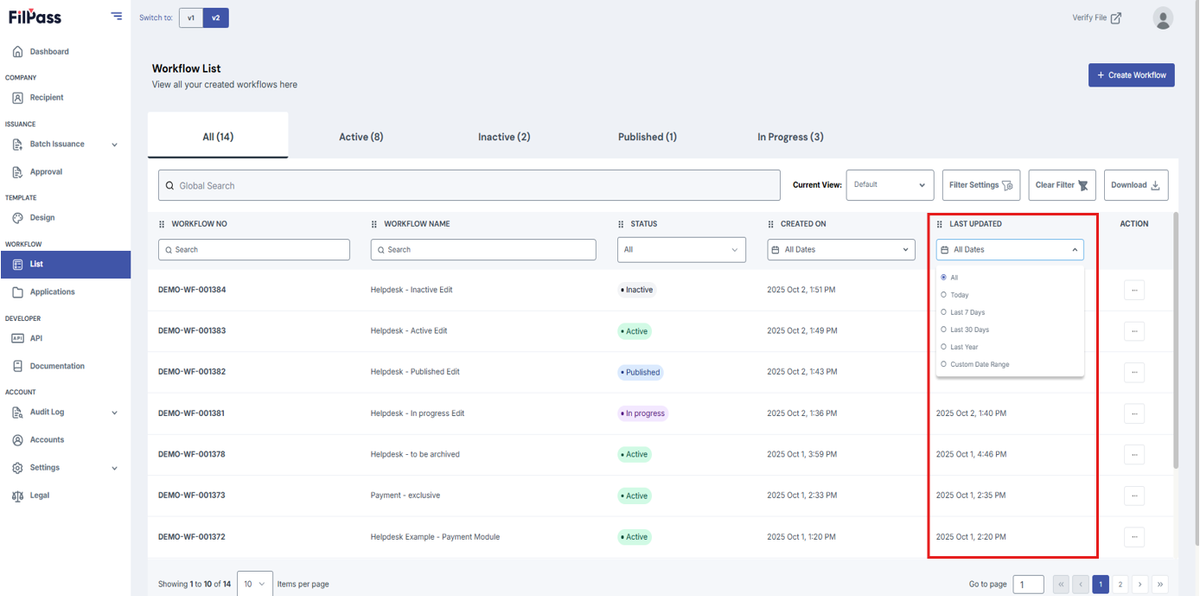Click the Legal scales icon
The height and width of the screenshot is (596, 1200).
pos(18,495)
